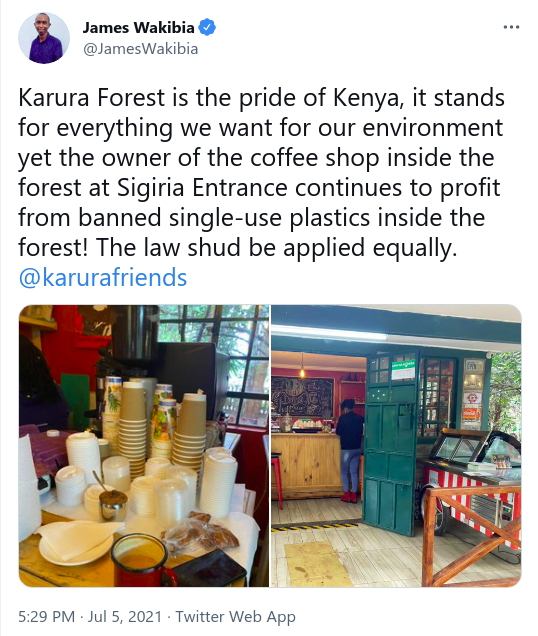Click James Wakibia's profile picture

click(44, 38)
